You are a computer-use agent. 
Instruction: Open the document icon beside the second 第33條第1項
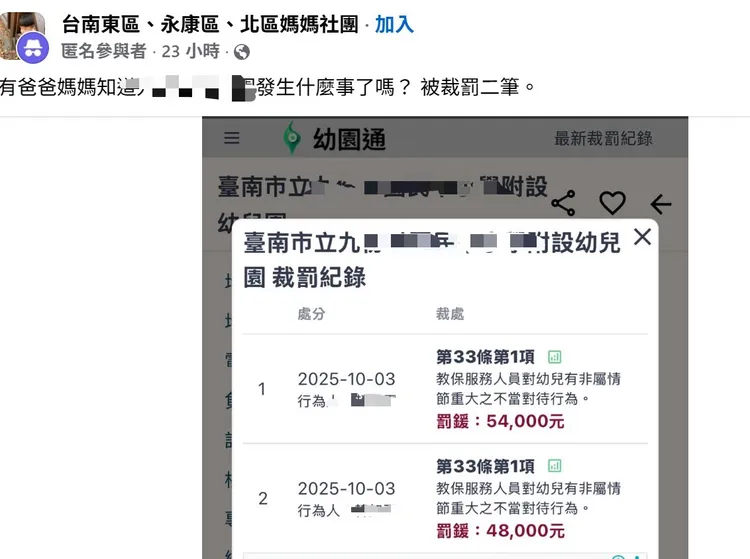point(555,466)
